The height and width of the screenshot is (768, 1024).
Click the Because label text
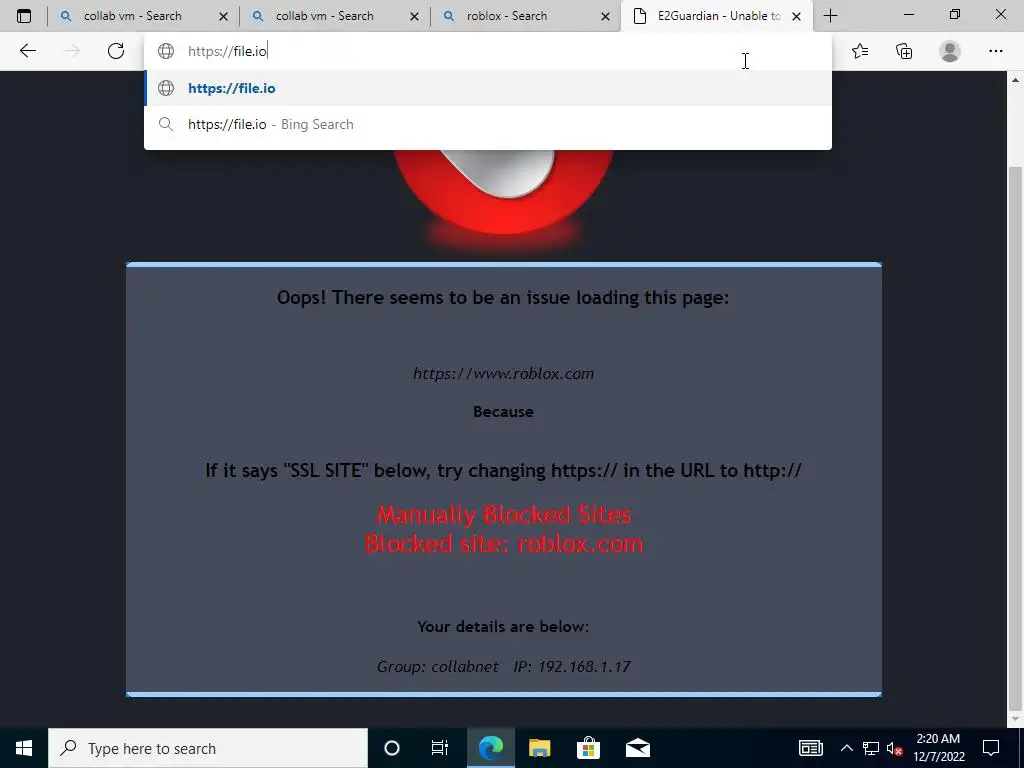click(504, 411)
